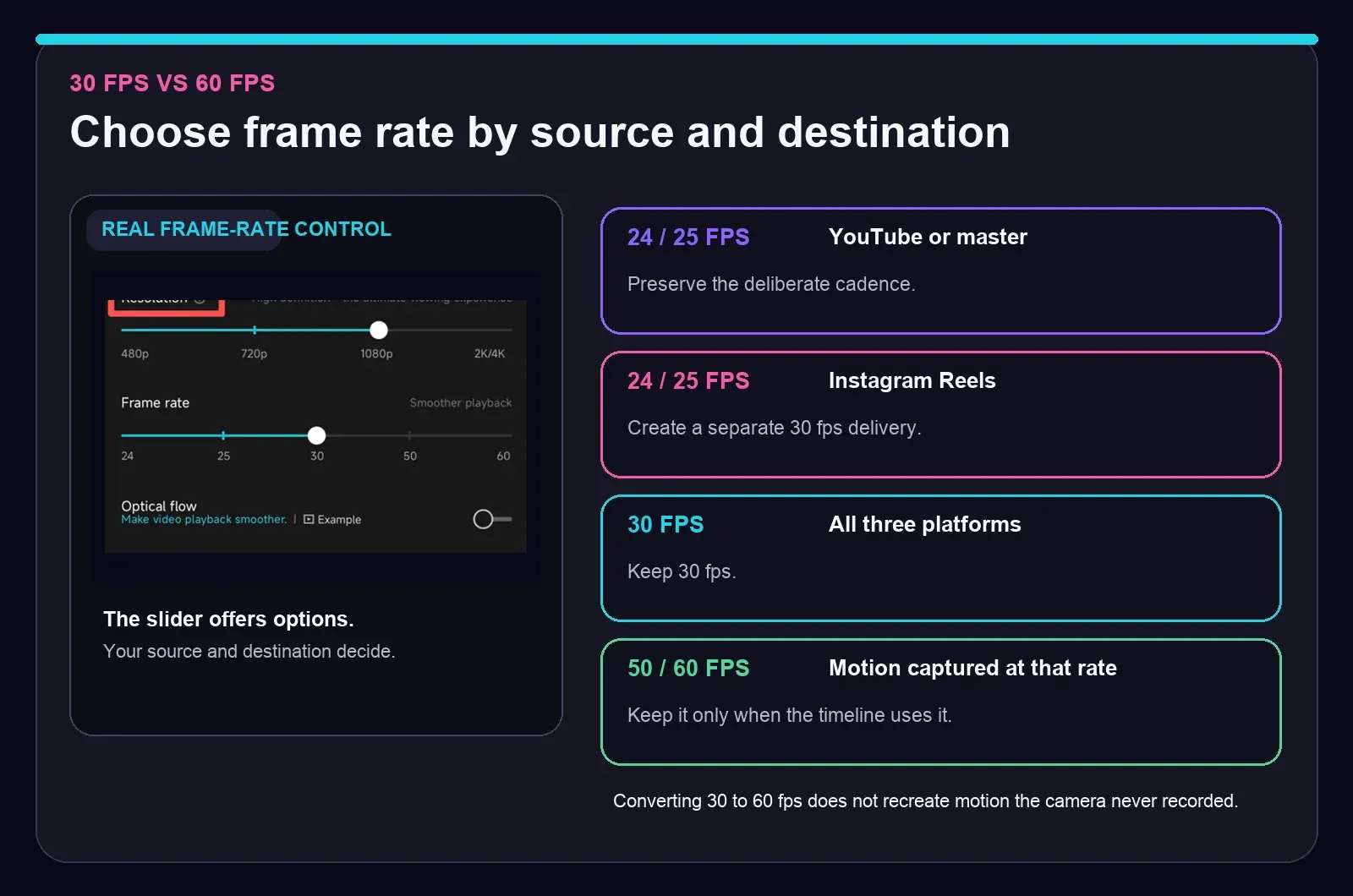Click the '50 / 60 FPS' card label
The image size is (1353, 896).
point(688,668)
